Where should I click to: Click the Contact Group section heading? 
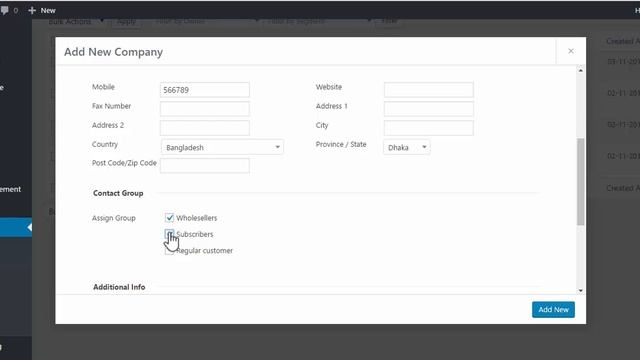118,193
